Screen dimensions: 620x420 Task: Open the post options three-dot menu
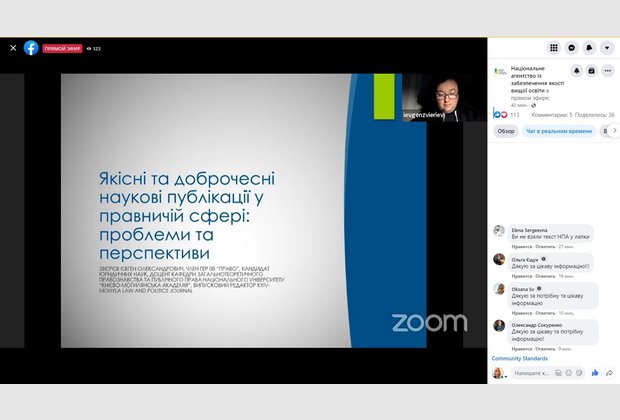click(x=607, y=70)
